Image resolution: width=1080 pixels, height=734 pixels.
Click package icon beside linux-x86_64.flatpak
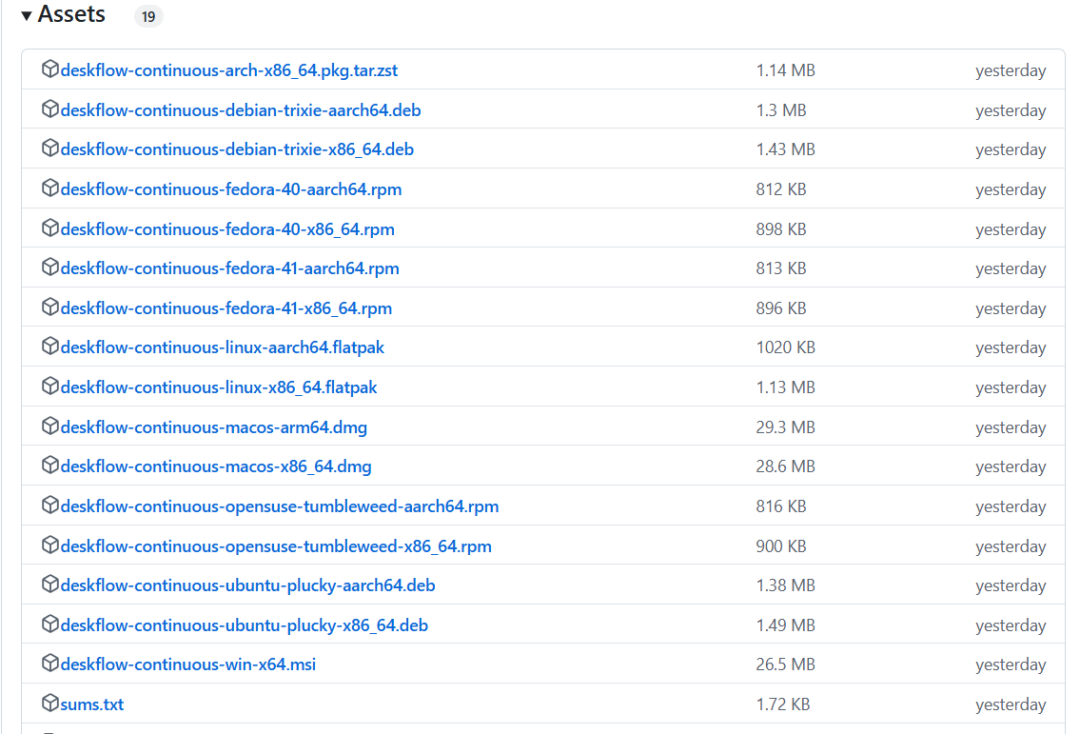[50, 386]
